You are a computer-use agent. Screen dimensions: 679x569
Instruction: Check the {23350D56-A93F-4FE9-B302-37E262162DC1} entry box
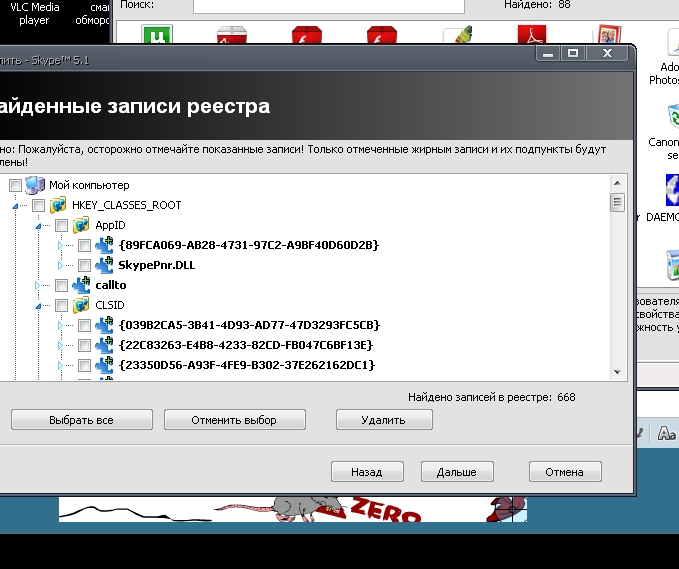coord(84,365)
